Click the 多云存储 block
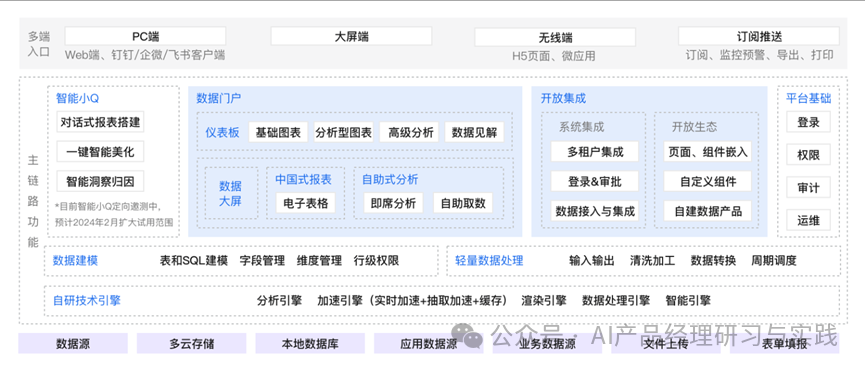865x370 pixels. coord(191,344)
